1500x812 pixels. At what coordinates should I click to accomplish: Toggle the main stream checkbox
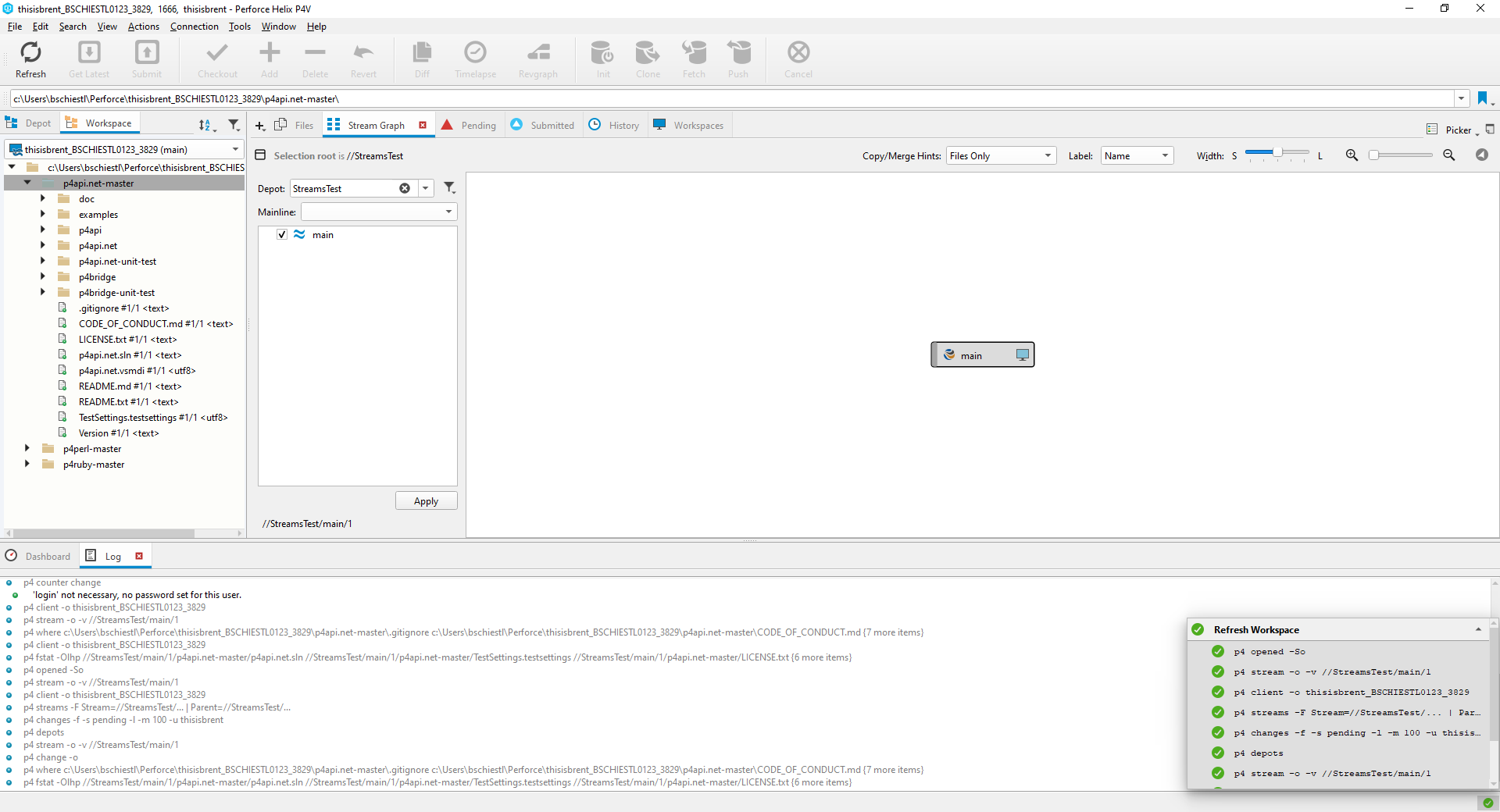(282, 234)
